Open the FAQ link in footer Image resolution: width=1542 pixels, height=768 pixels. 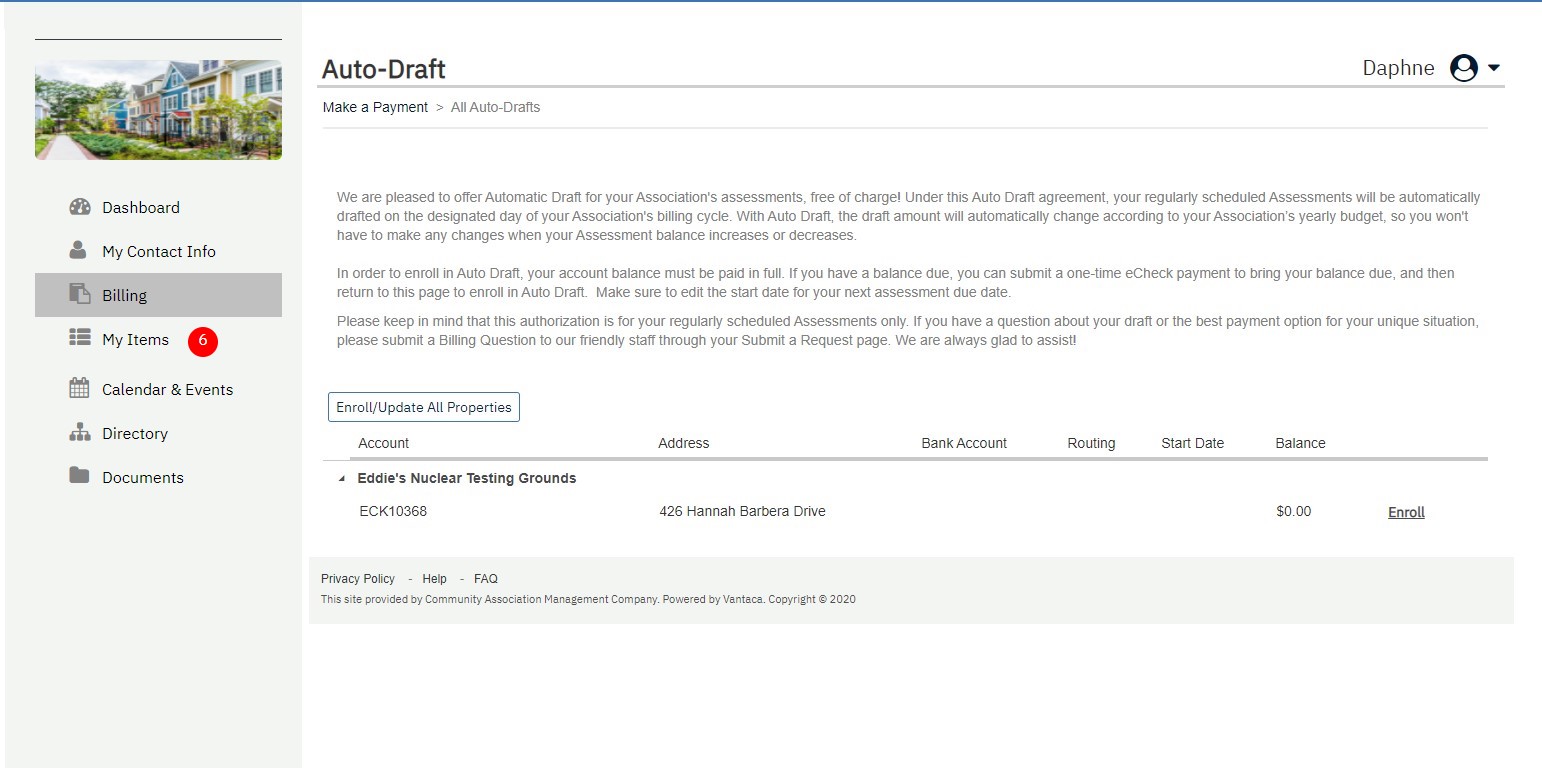[x=486, y=579]
